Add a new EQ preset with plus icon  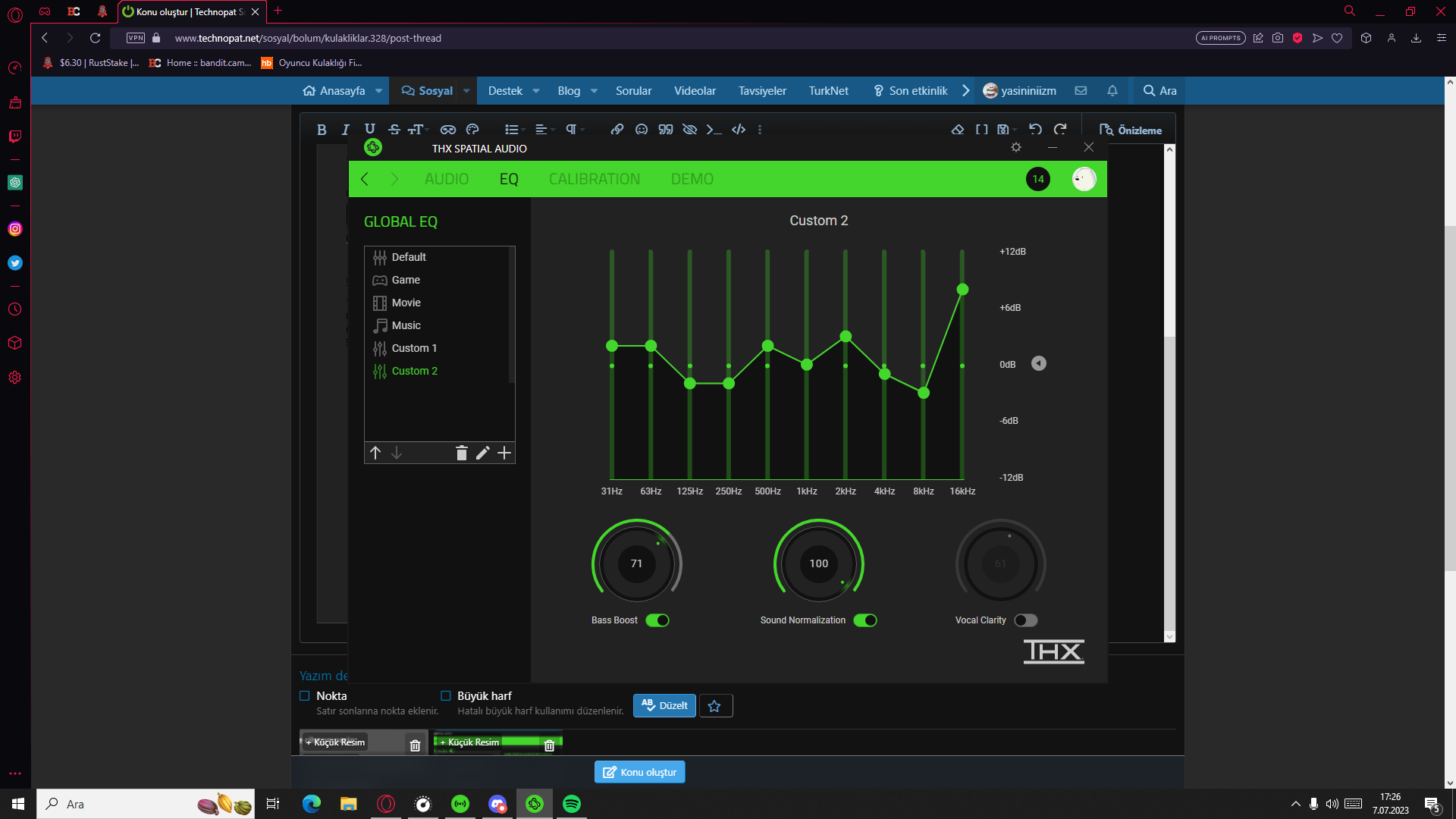coord(504,453)
